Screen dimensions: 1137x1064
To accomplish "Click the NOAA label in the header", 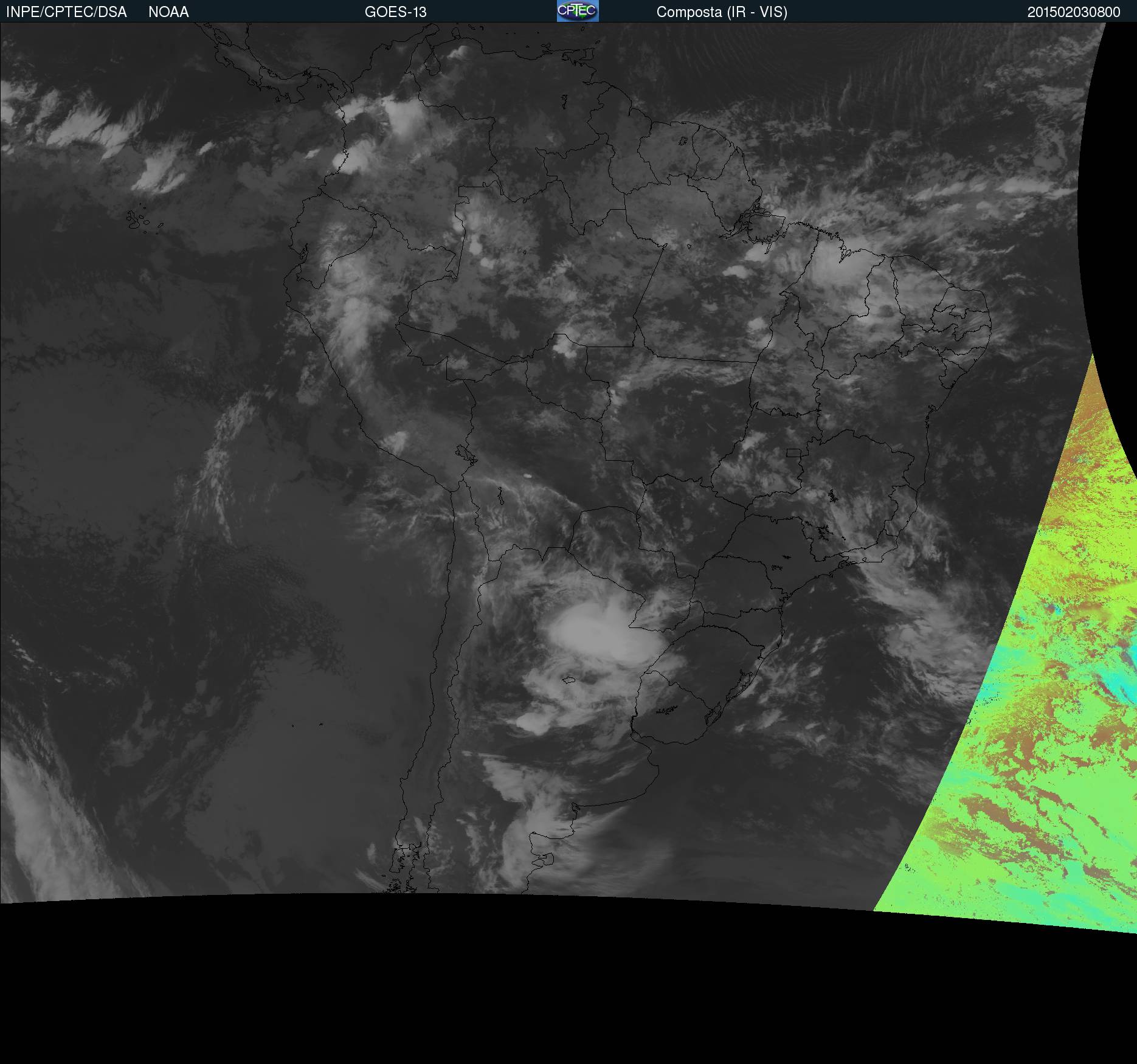I will coord(168,12).
